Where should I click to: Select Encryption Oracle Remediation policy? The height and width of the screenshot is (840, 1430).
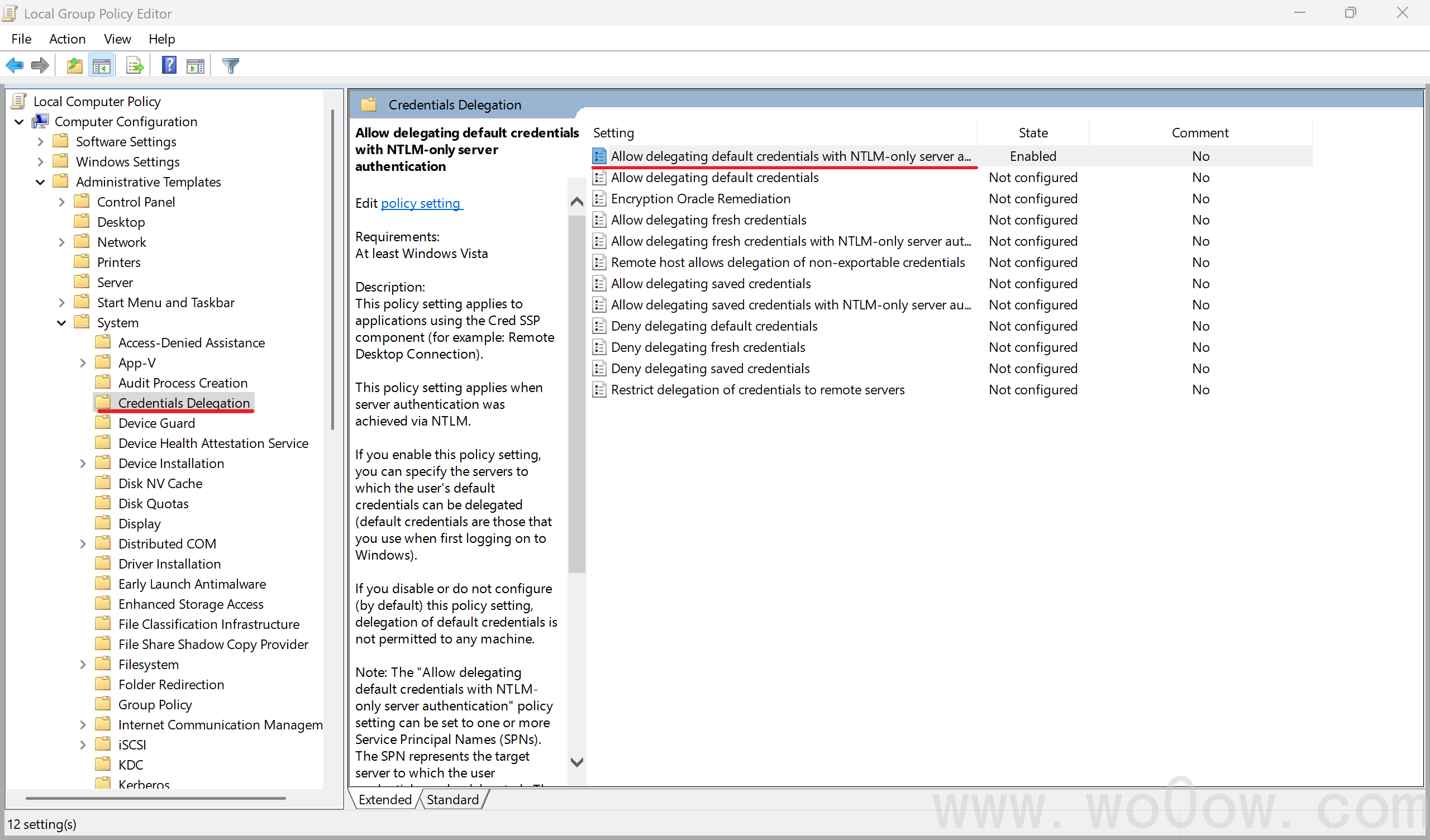click(x=700, y=199)
